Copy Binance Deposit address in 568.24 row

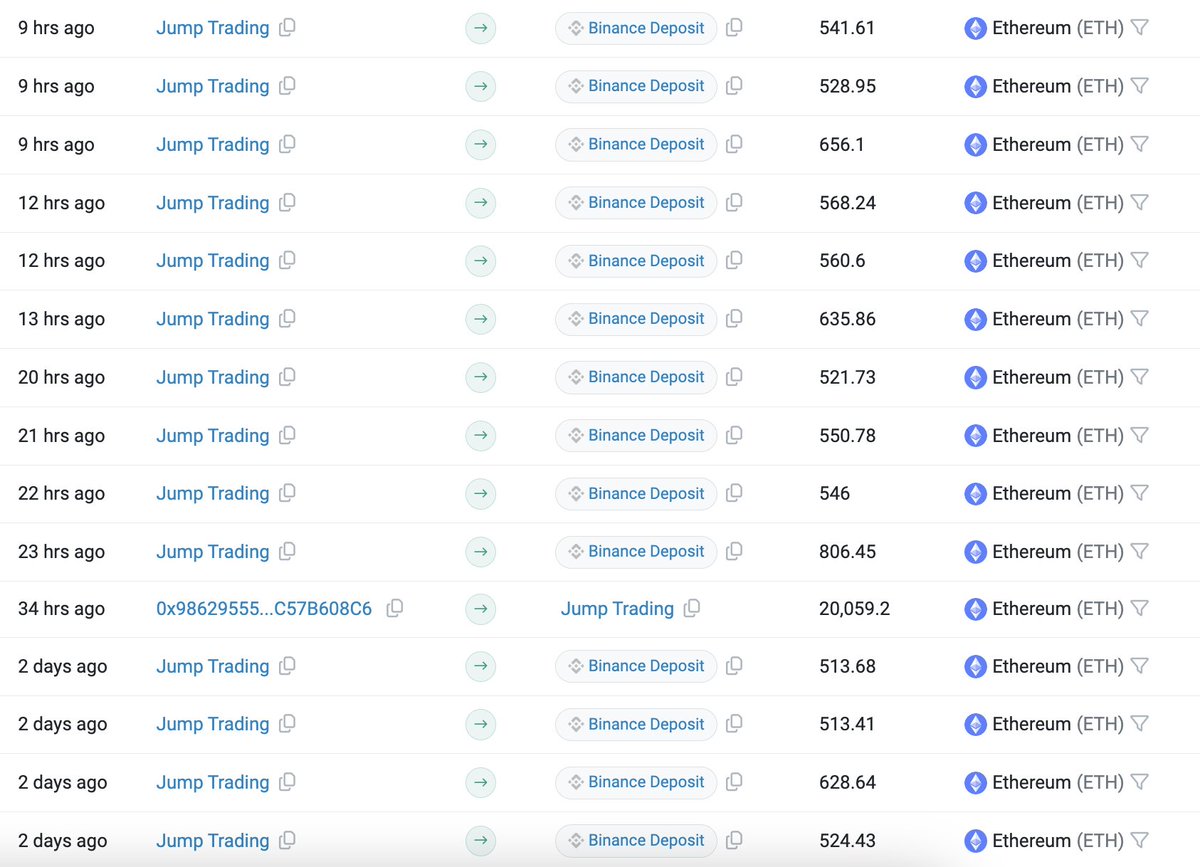point(734,202)
